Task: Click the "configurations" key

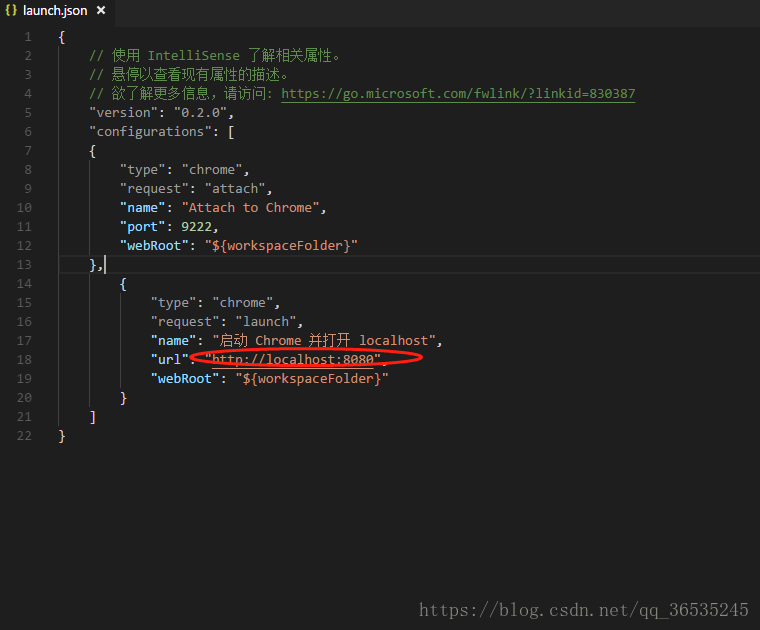Action: [150, 131]
